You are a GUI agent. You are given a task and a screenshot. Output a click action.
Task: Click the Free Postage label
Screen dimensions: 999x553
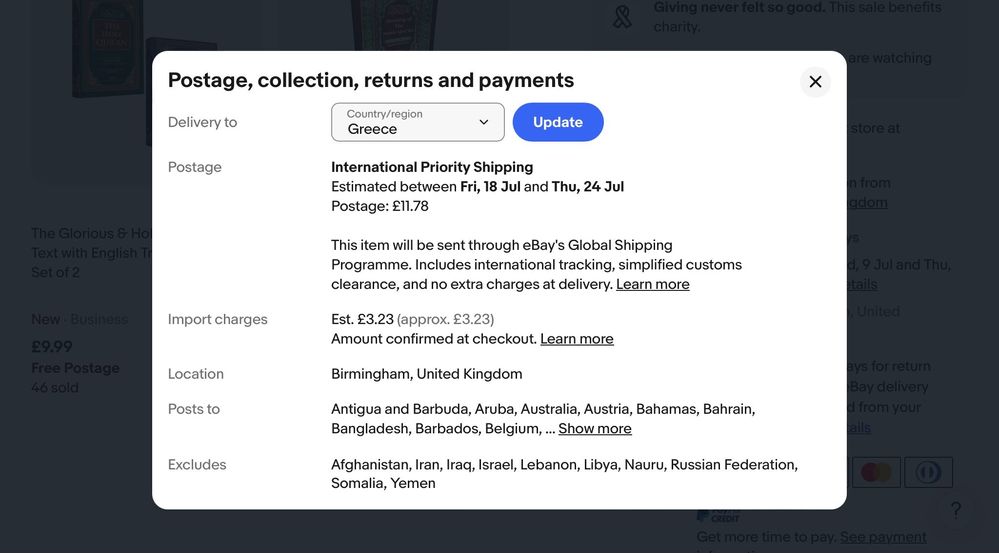pyautogui.click(x=75, y=368)
